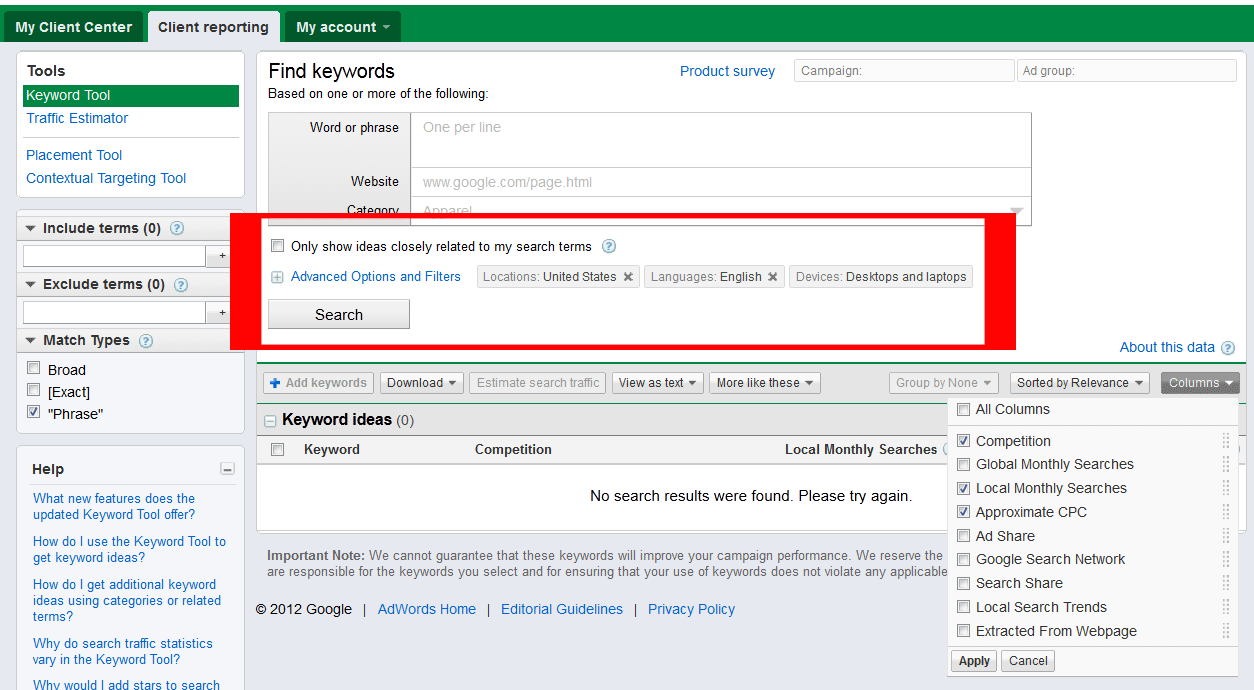Collapse the Help panel with minus icon
This screenshot has width=1254, height=690.
(227, 469)
